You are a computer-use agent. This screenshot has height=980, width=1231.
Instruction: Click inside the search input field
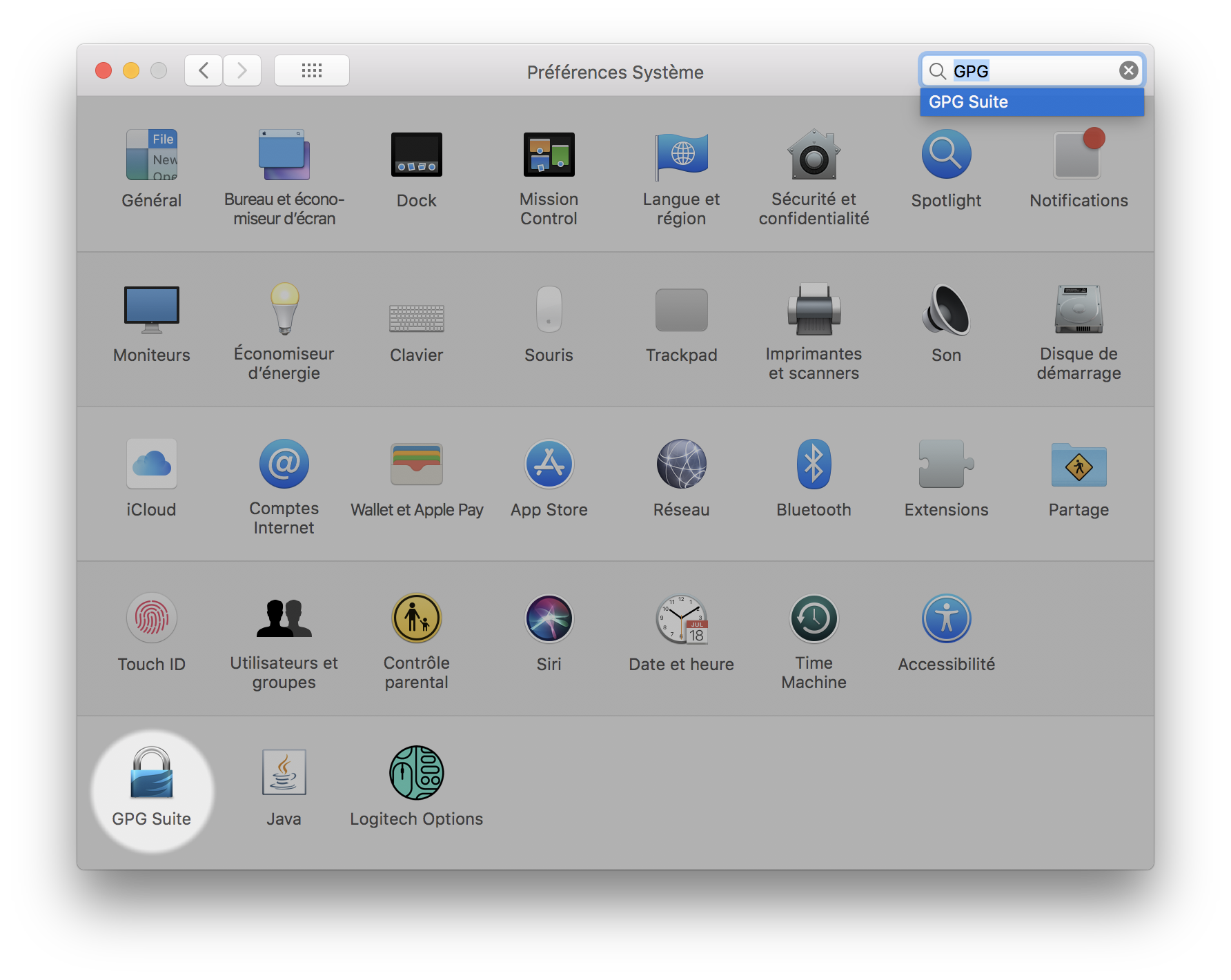[x=1028, y=70]
